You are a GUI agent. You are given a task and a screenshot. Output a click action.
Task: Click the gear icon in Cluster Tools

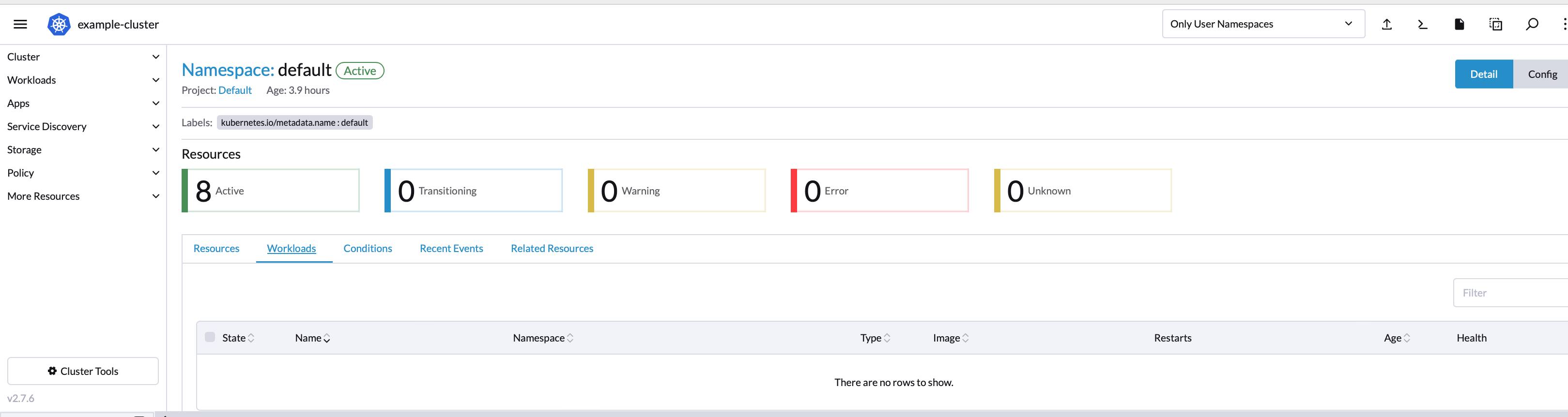click(x=52, y=371)
